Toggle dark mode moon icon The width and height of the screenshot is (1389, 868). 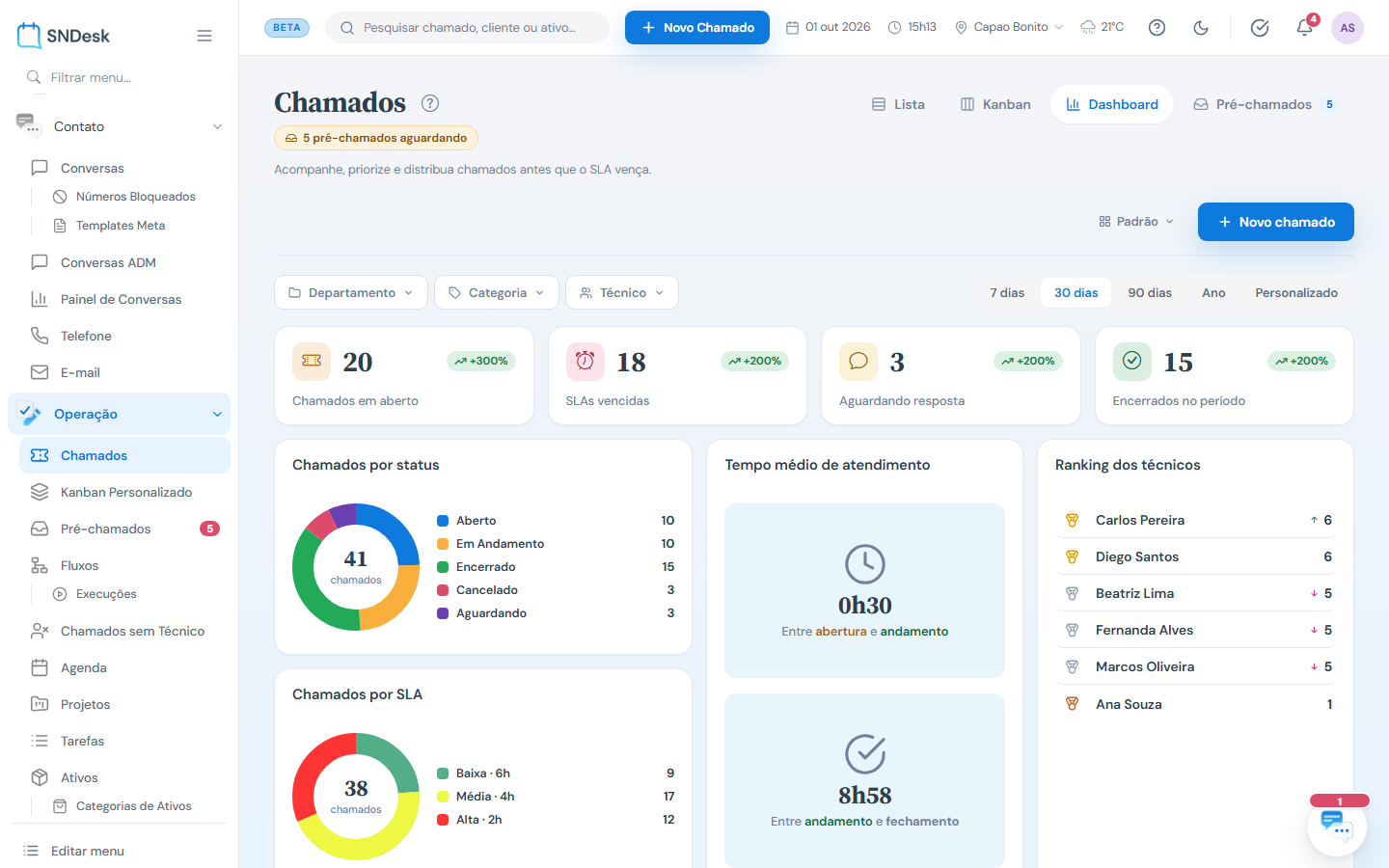1201,27
